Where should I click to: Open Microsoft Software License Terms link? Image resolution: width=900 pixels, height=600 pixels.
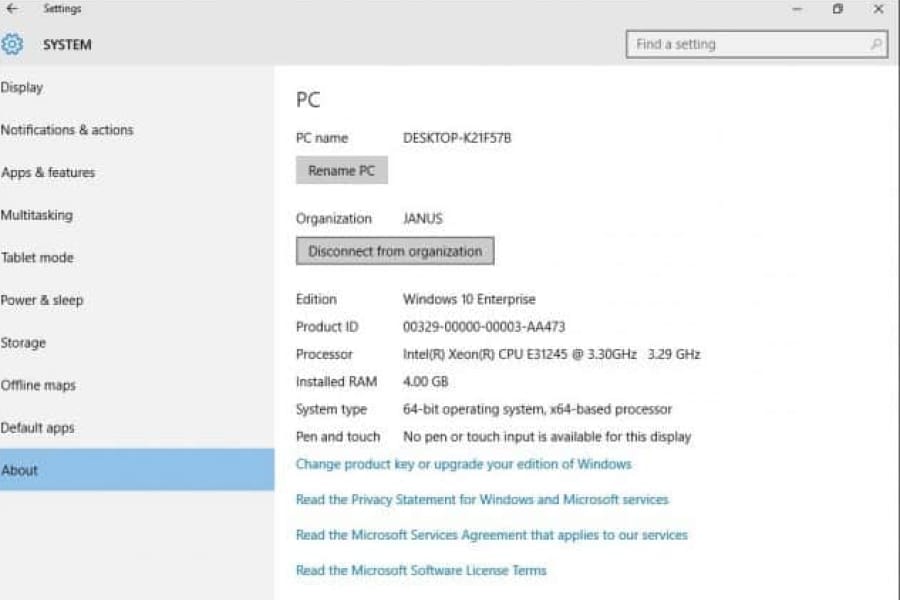coord(421,570)
